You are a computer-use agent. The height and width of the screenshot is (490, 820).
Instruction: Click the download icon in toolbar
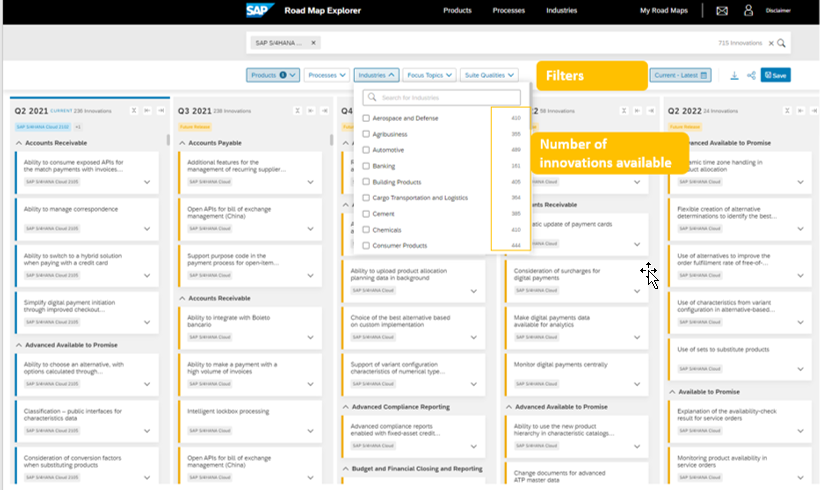pyautogui.click(x=735, y=75)
